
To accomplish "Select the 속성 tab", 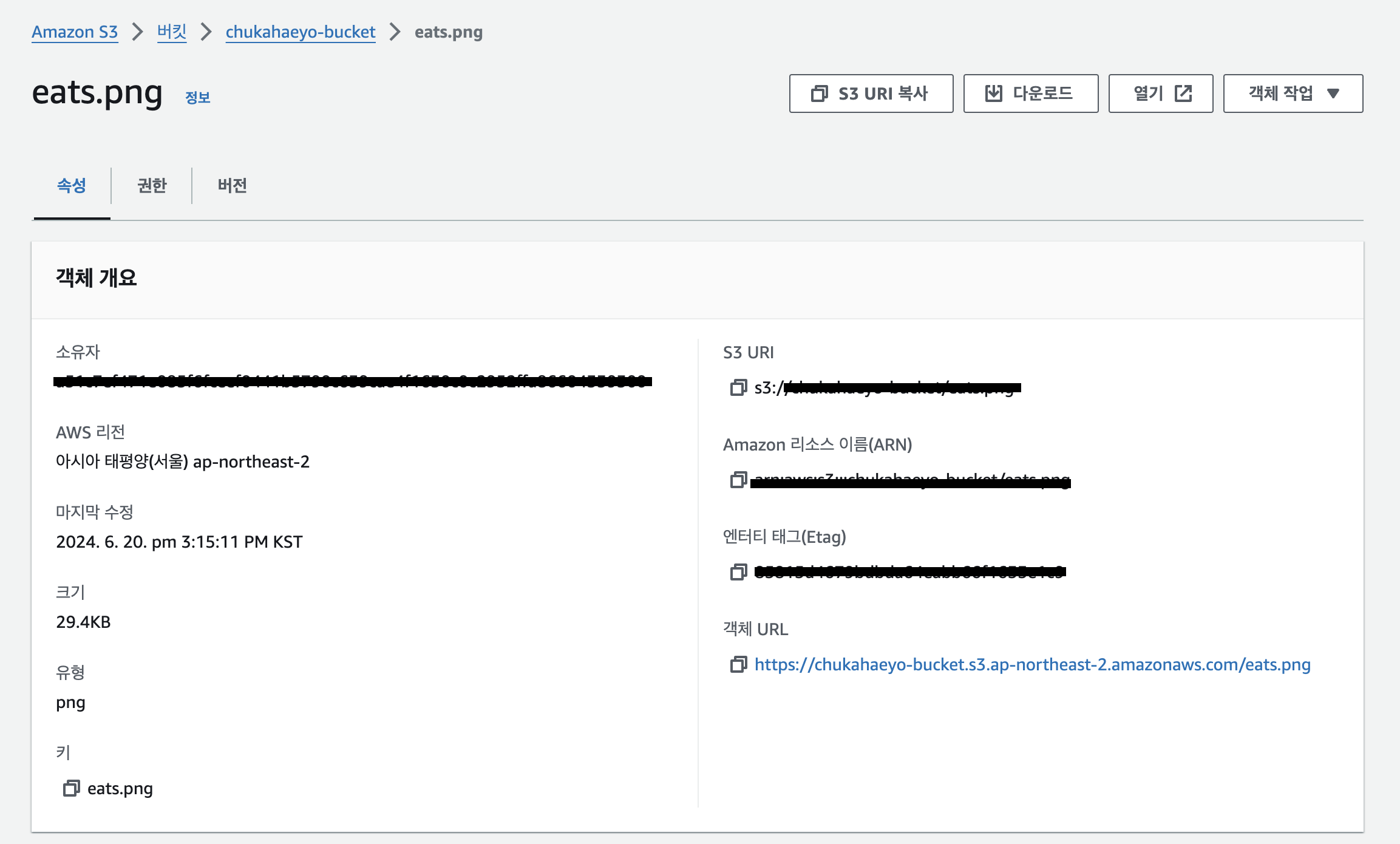I will (72, 185).
